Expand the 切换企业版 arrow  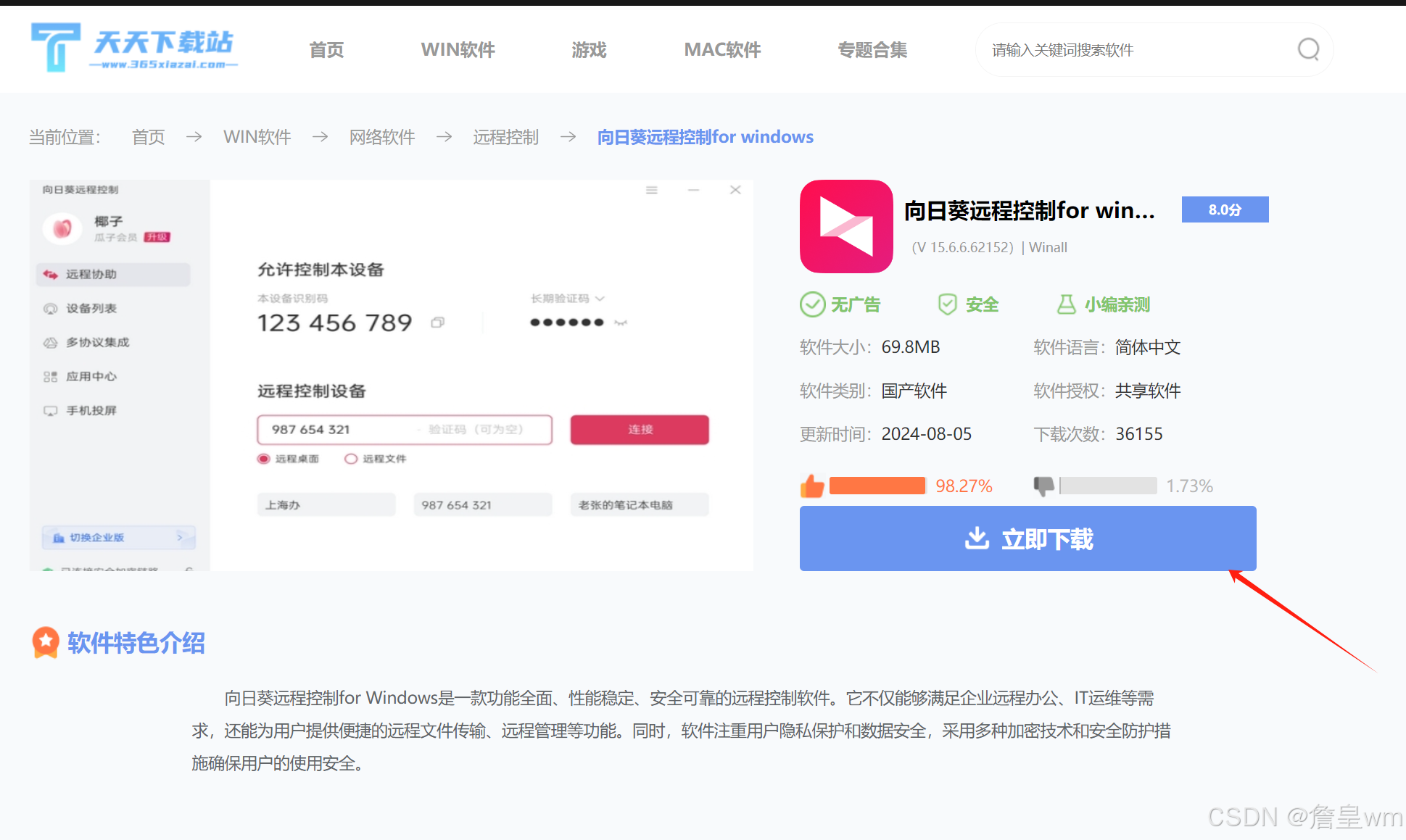pos(180,537)
